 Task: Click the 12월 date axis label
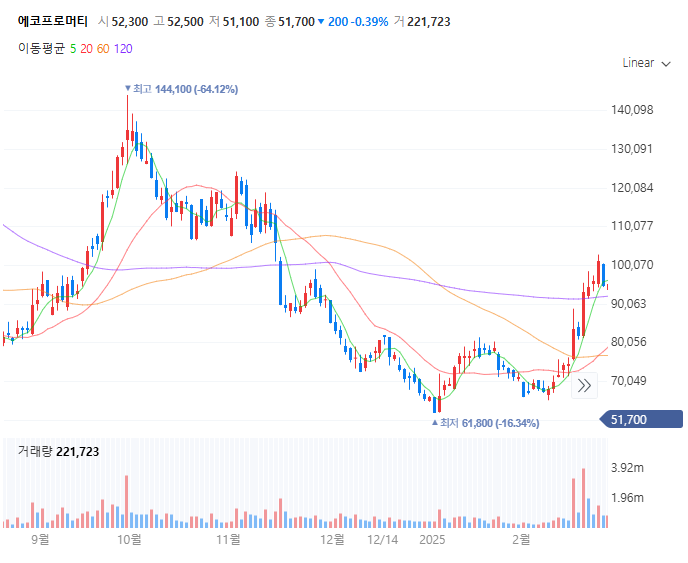[332, 539]
